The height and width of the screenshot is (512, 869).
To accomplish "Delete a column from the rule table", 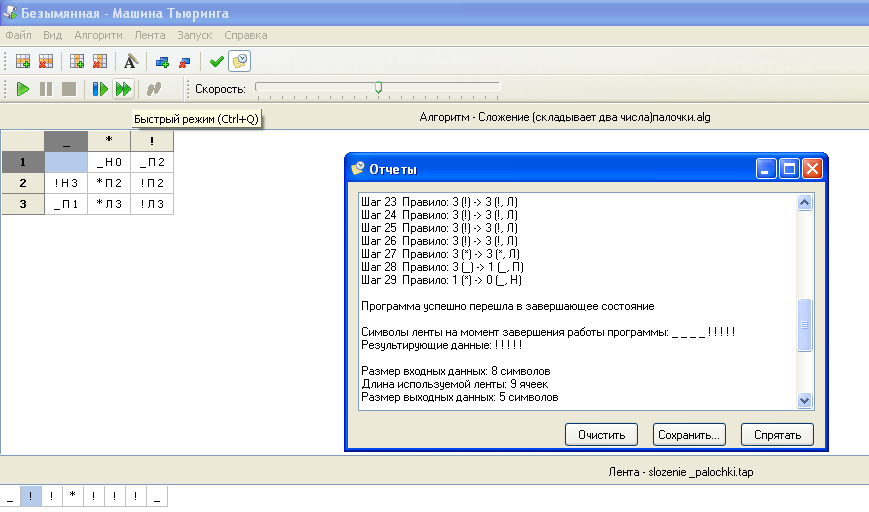I will click(100, 62).
